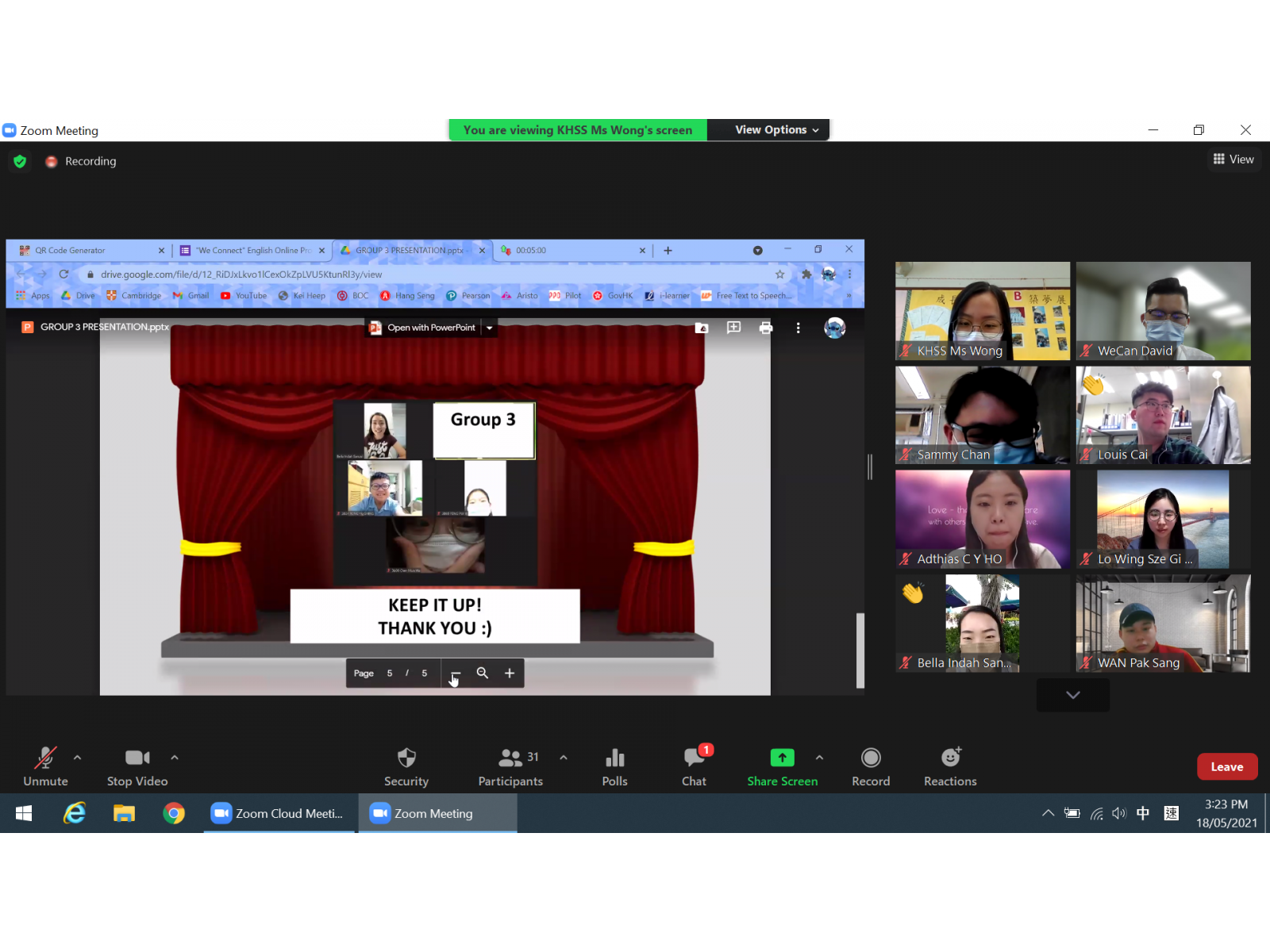Open the Chat panel with notification
The width and height of the screenshot is (1270, 952).
(x=694, y=766)
